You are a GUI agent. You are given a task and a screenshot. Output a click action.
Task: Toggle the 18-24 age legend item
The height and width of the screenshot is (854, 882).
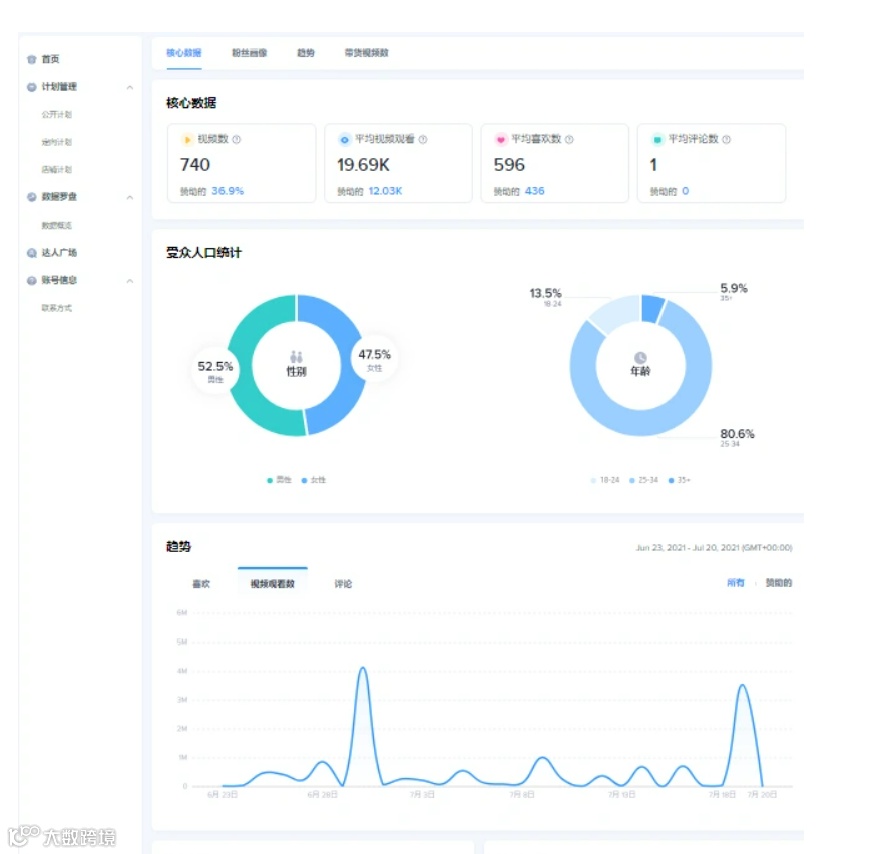pos(605,480)
